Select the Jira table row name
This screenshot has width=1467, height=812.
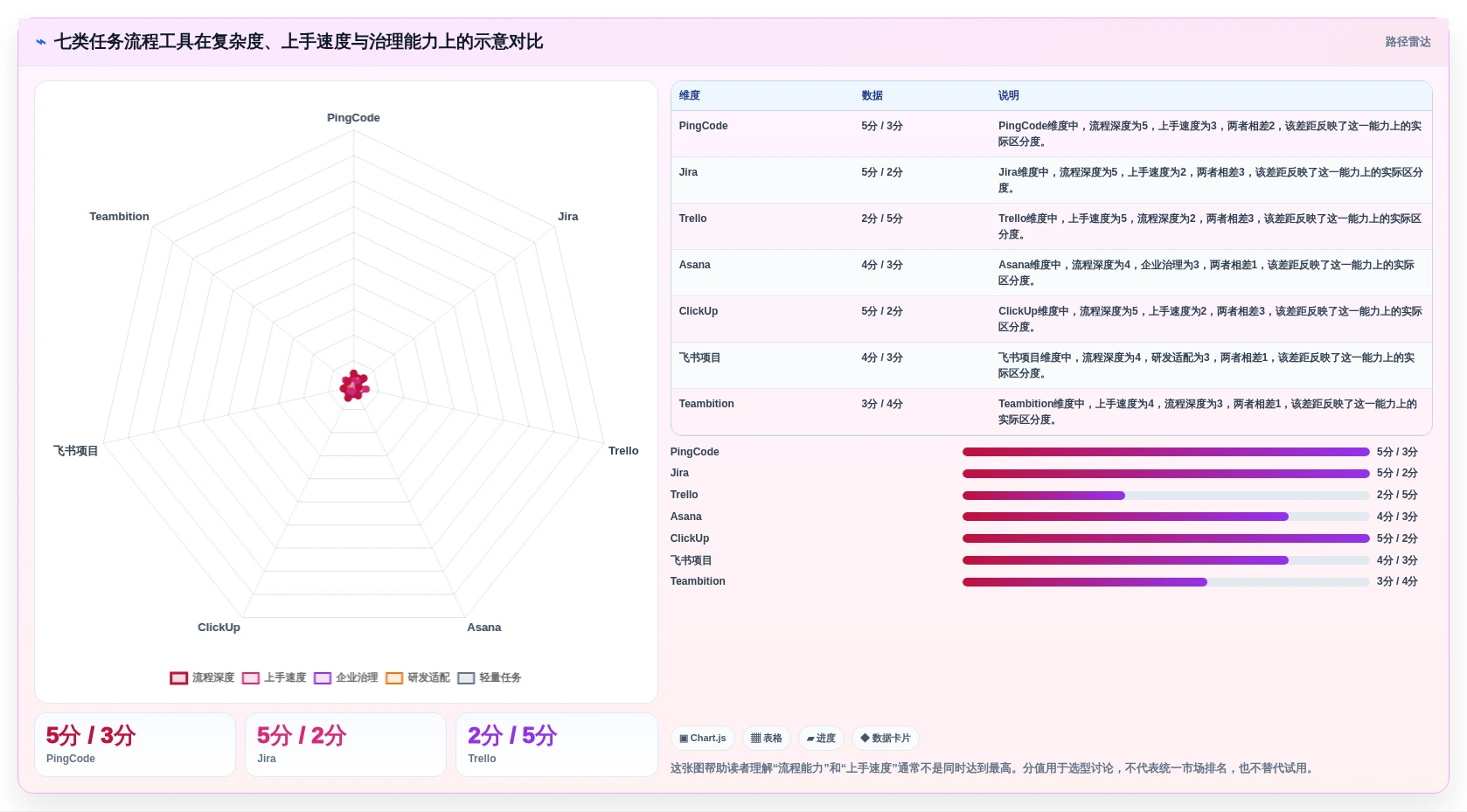[688, 172]
